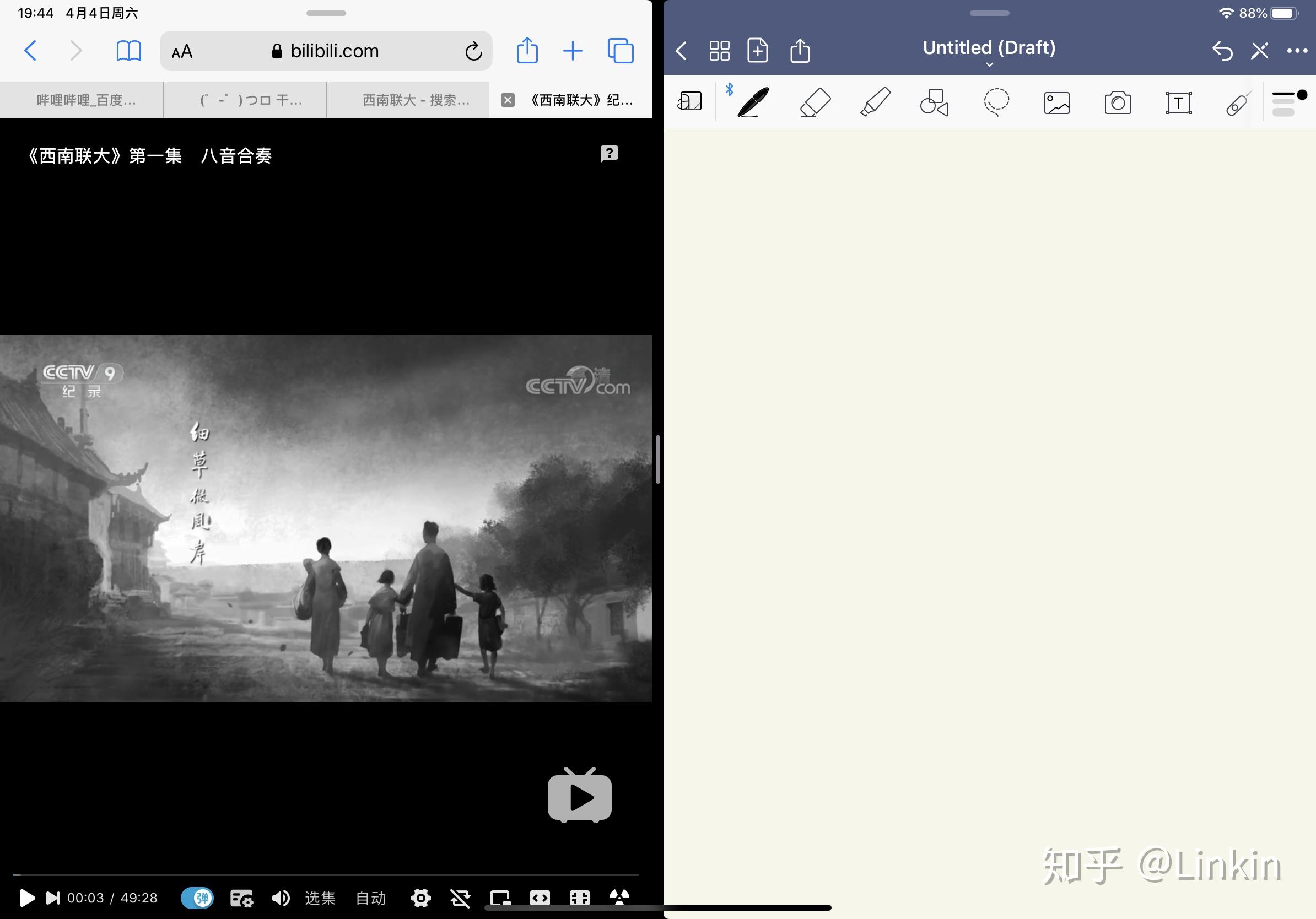1316x919 pixels.
Task: Skip to the next episode
Action: [53, 898]
